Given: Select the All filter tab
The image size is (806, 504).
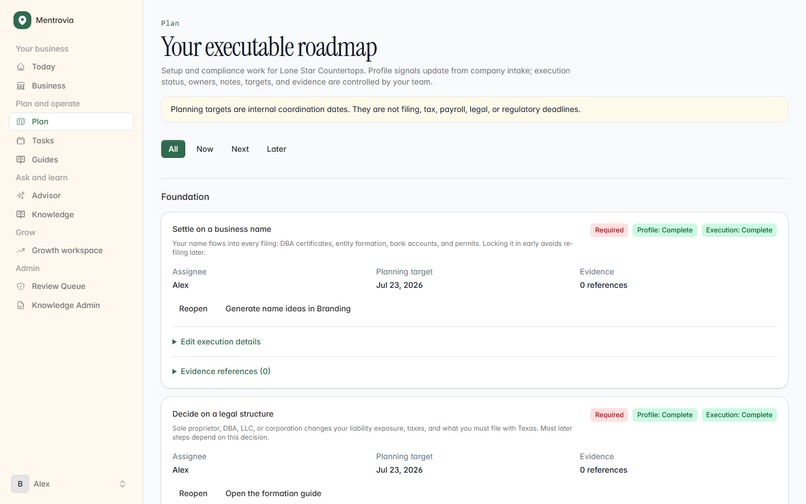Looking at the screenshot, I should [173, 149].
